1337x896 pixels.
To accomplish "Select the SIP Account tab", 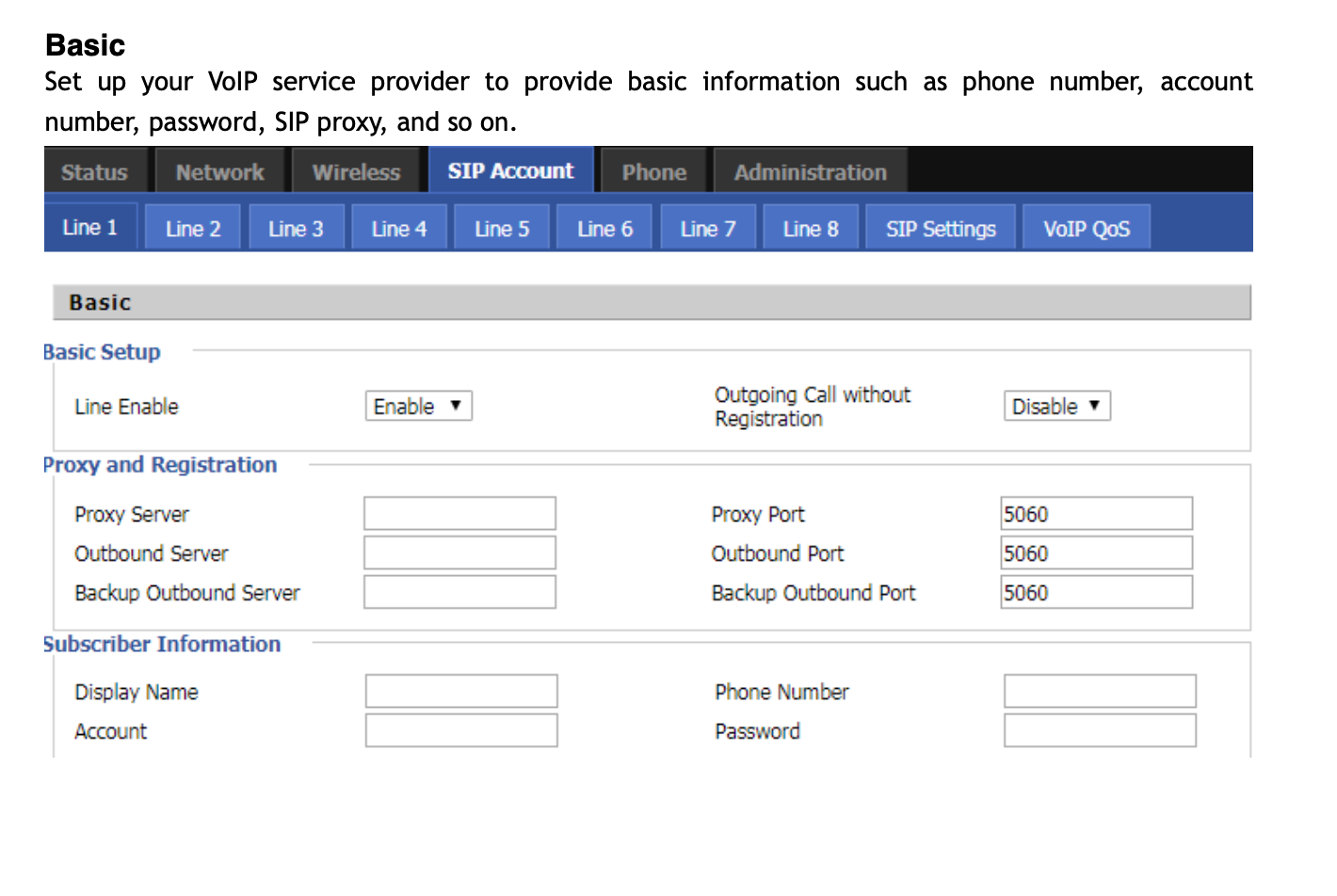I will 511,170.
